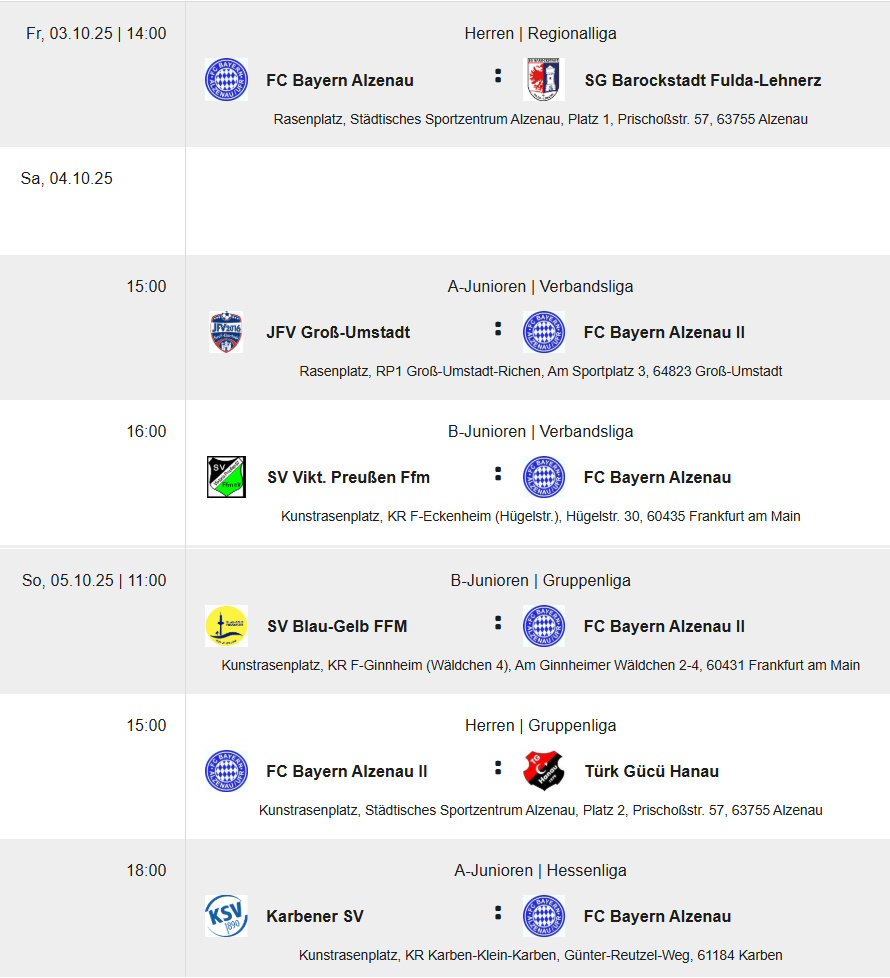The width and height of the screenshot is (890, 978).
Task: Open the SG Barockstadt Fulda-Lehnerz team link
Action: point(703,80)
